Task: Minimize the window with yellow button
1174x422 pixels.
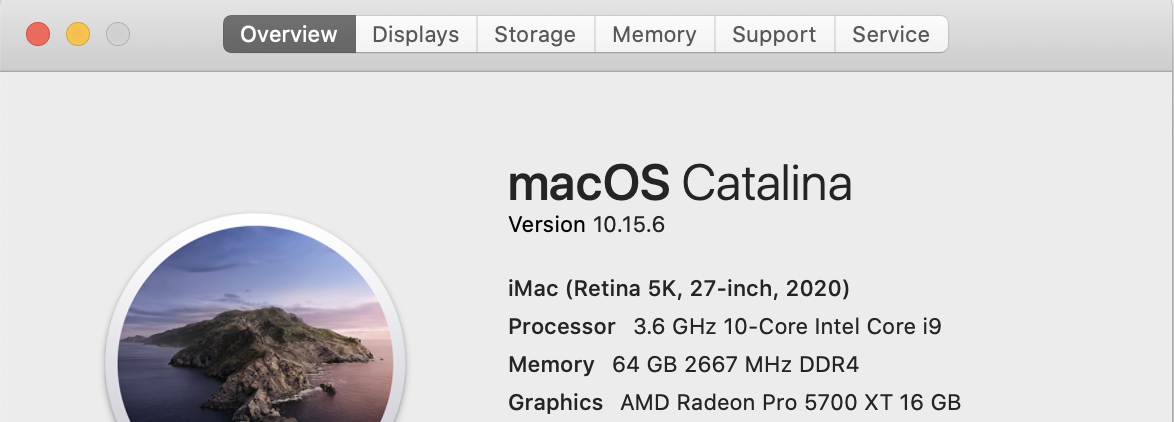Action: pos(78,35)
